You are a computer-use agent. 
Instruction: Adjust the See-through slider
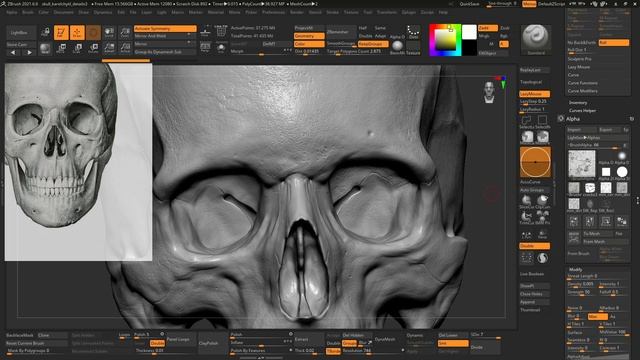coord(502,4)
